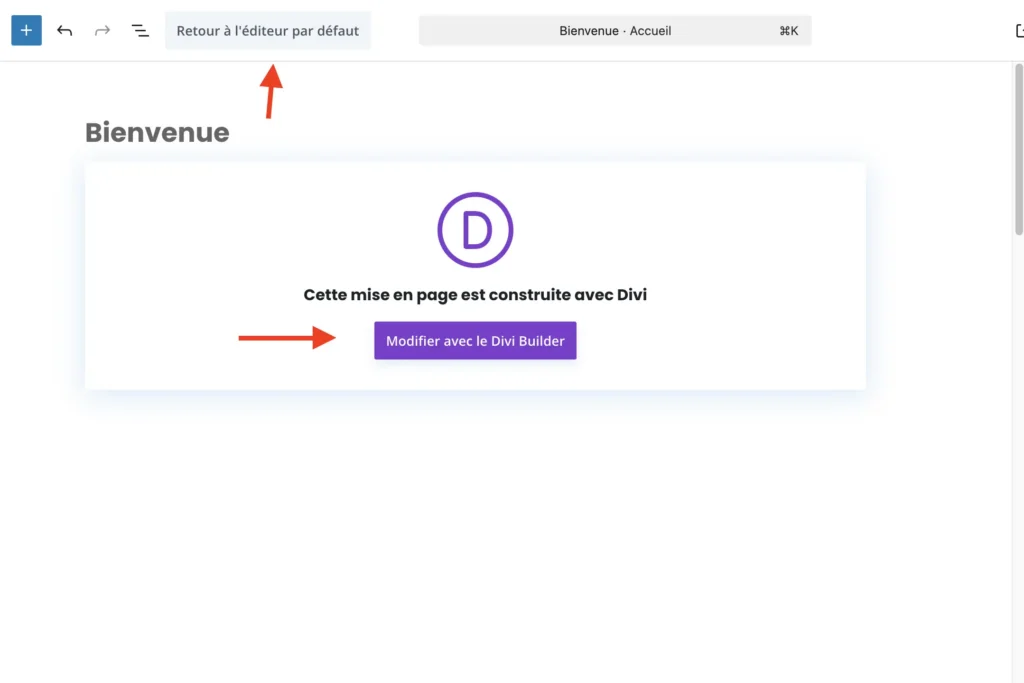Redo the last change using the toolbar
Image resolution: width=1024 pixels, height=683 pixels.
click(x=101, y=30)
